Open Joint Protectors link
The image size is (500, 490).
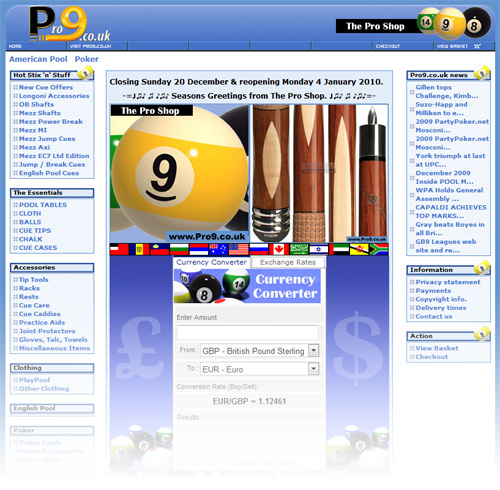pyautogui.click(x=47, y=331)
